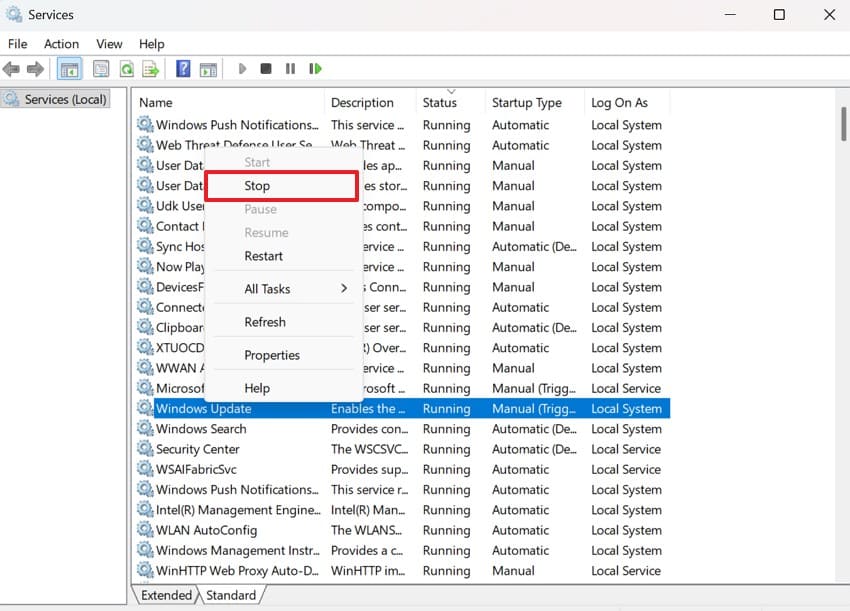This screenshot has height=611, width=850.
Task: Click the gear icon next to Security Center
Action: click(x=145, y=448)
